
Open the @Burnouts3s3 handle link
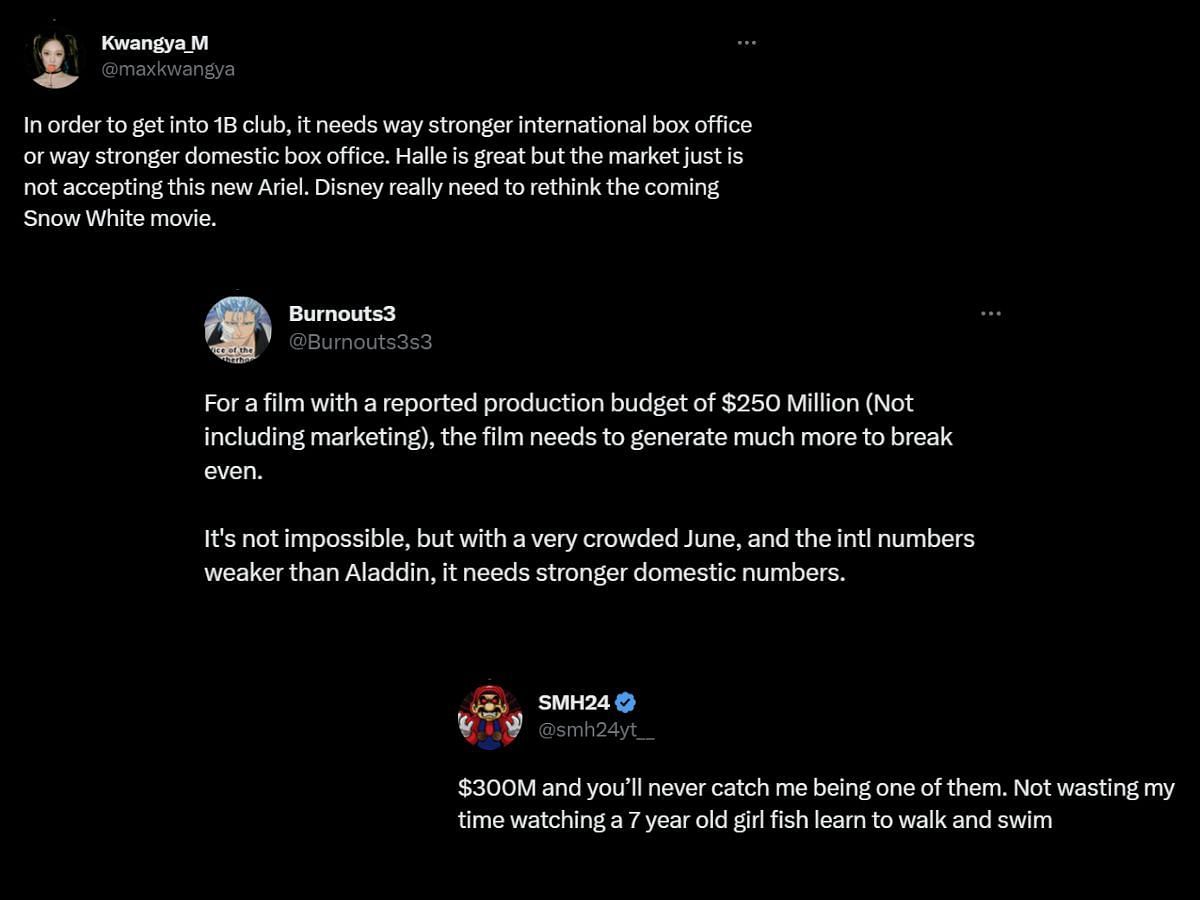(x=360, y=341)
